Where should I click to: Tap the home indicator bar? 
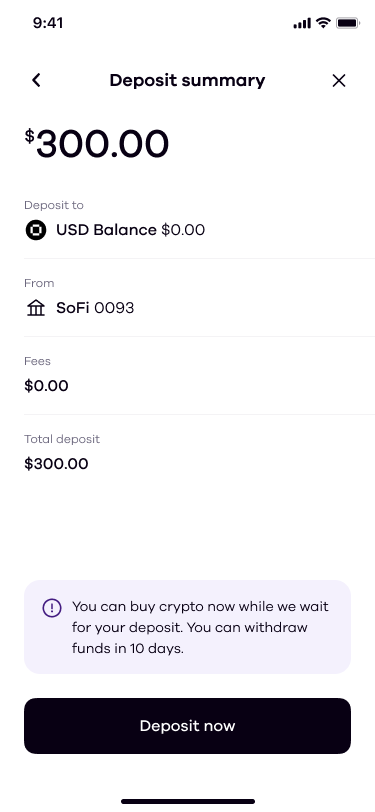click(x=188, y=801)
